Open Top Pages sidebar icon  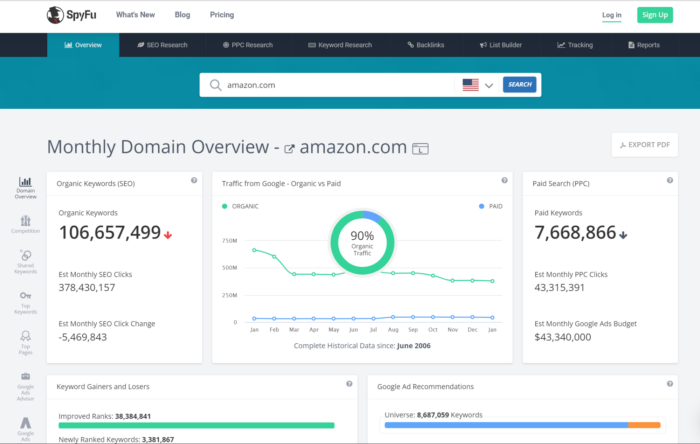pyautogui.click(x=25, y=340)
